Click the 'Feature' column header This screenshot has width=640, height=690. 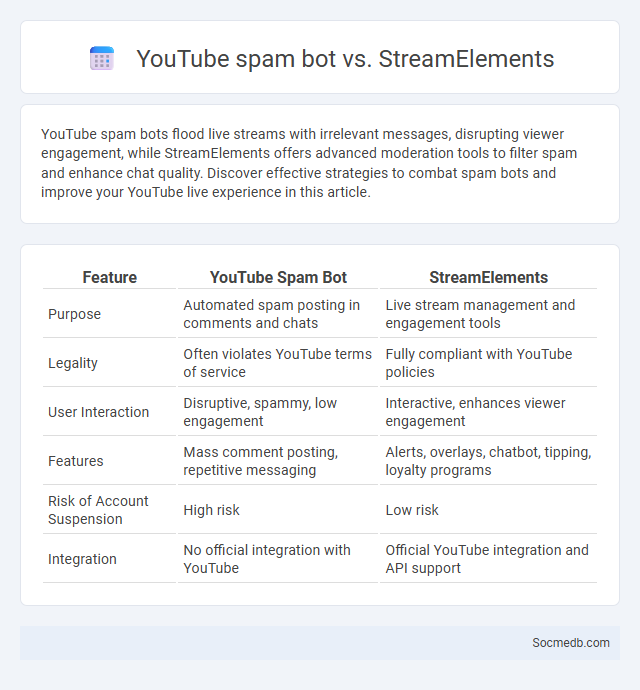pyautogui.click(x=110, y=277)
